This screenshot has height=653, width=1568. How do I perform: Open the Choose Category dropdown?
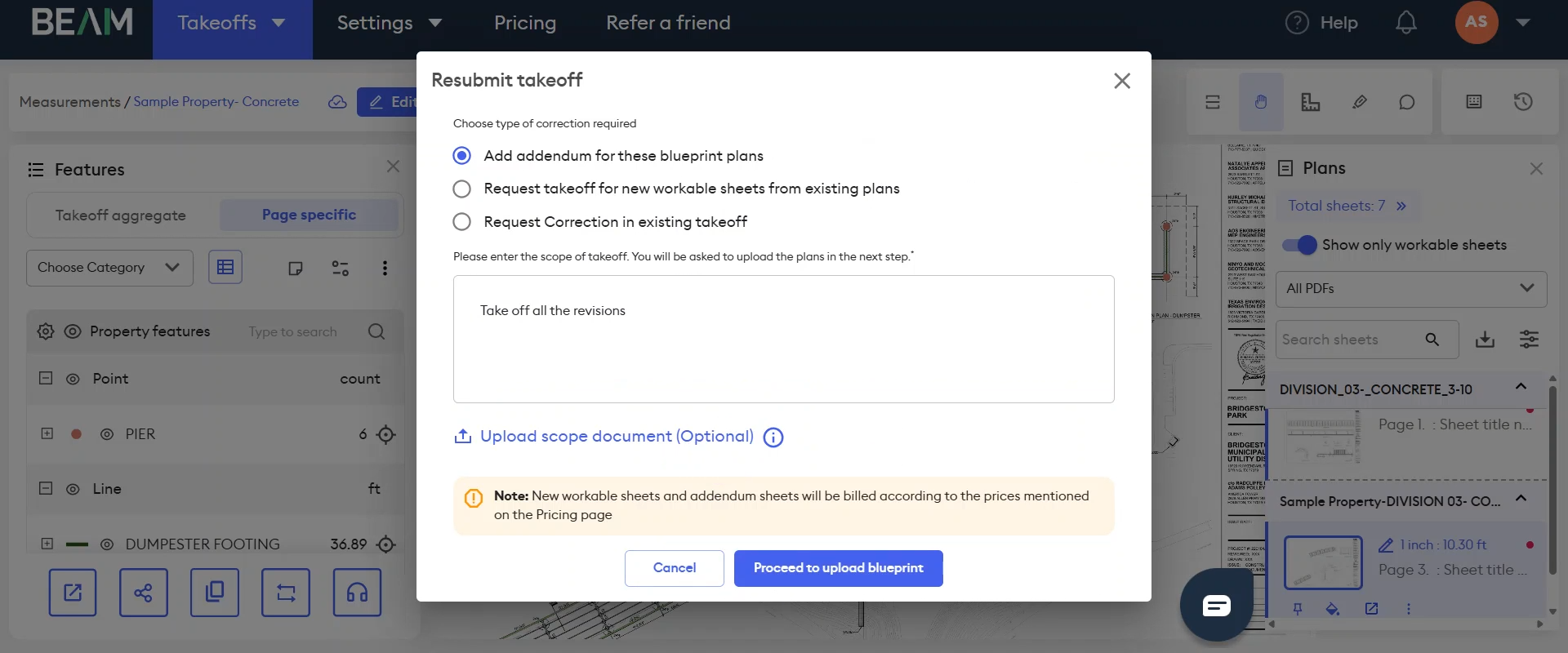coord(109,268)
